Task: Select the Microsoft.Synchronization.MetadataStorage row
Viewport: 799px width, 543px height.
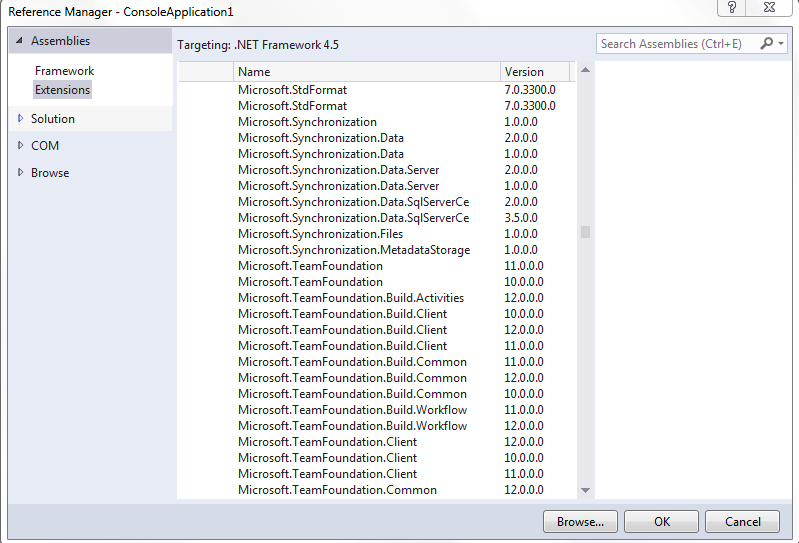Action: click(377, 250)
